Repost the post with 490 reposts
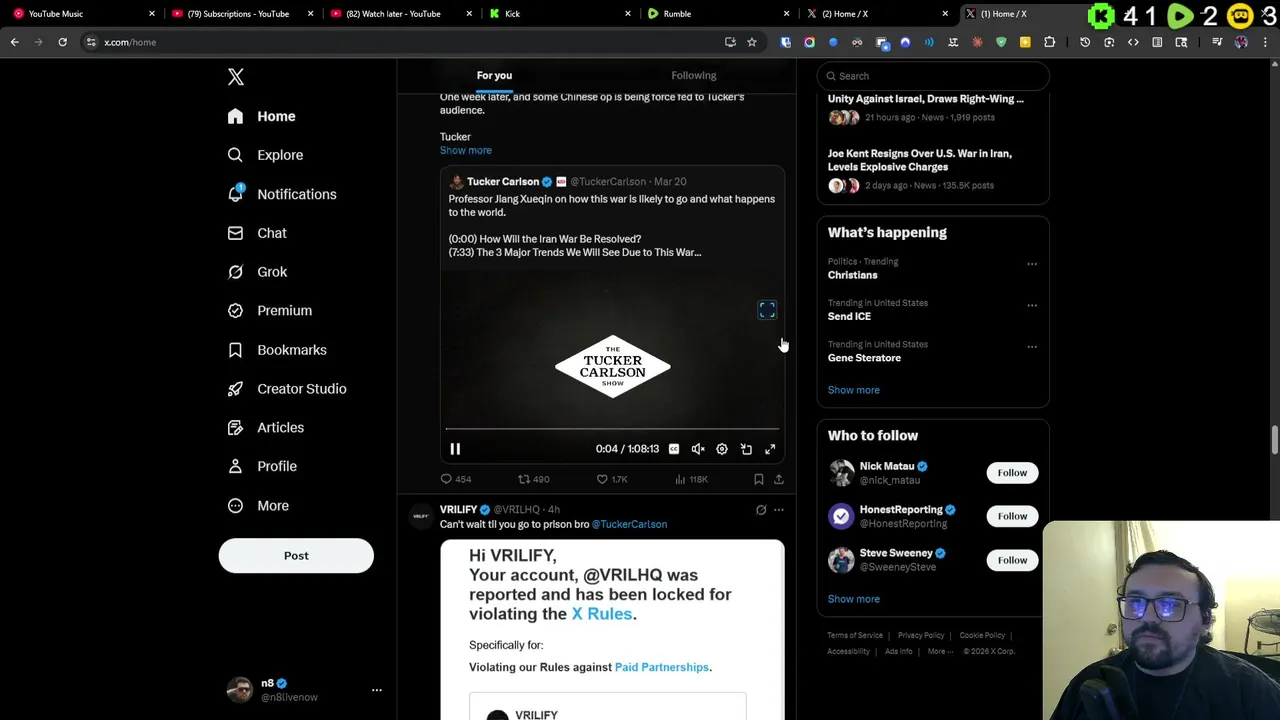 [533, 479]
